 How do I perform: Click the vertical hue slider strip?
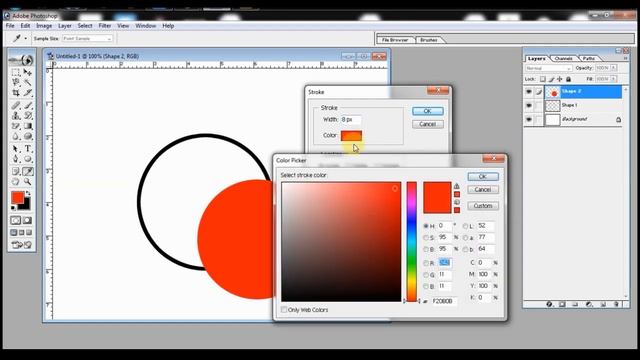point(411,242)
